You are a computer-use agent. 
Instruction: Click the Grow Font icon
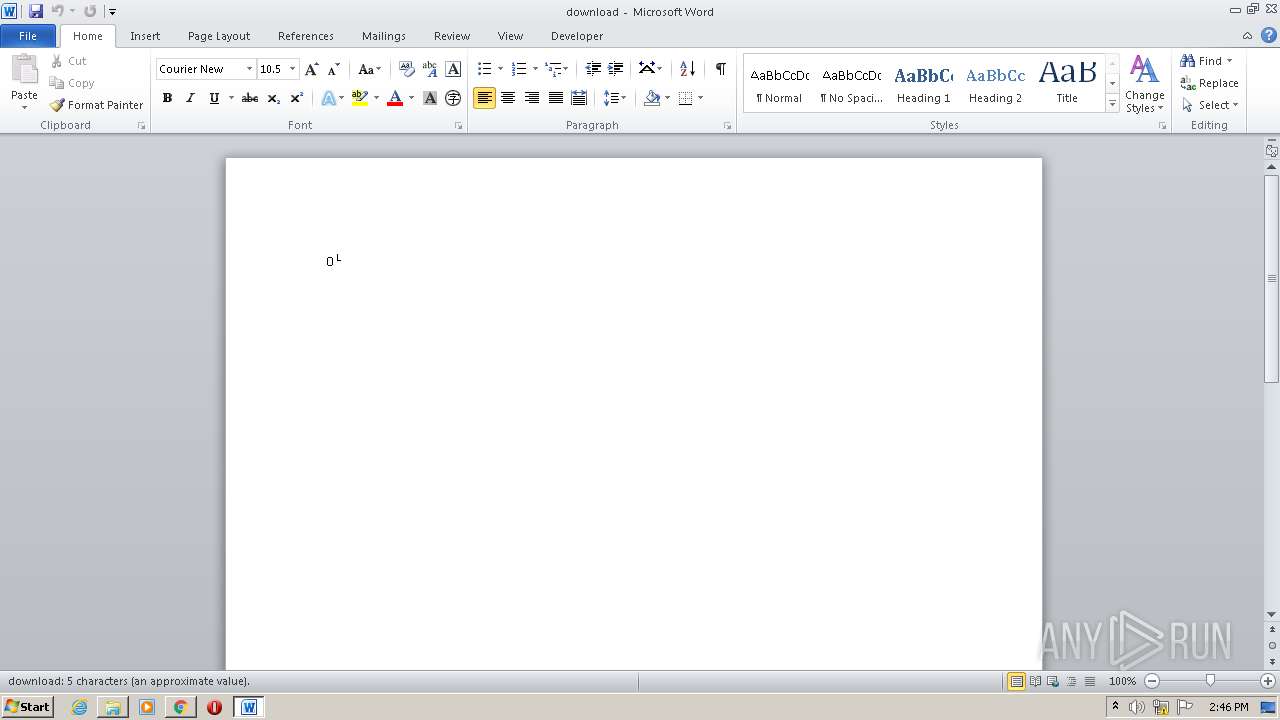pyautogui.click(x=312, y=69)
